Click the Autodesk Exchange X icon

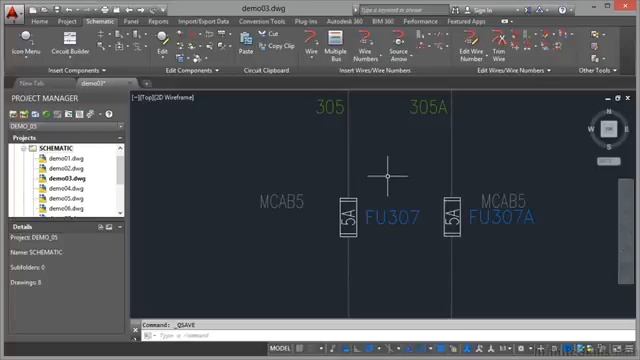(528, 10)
